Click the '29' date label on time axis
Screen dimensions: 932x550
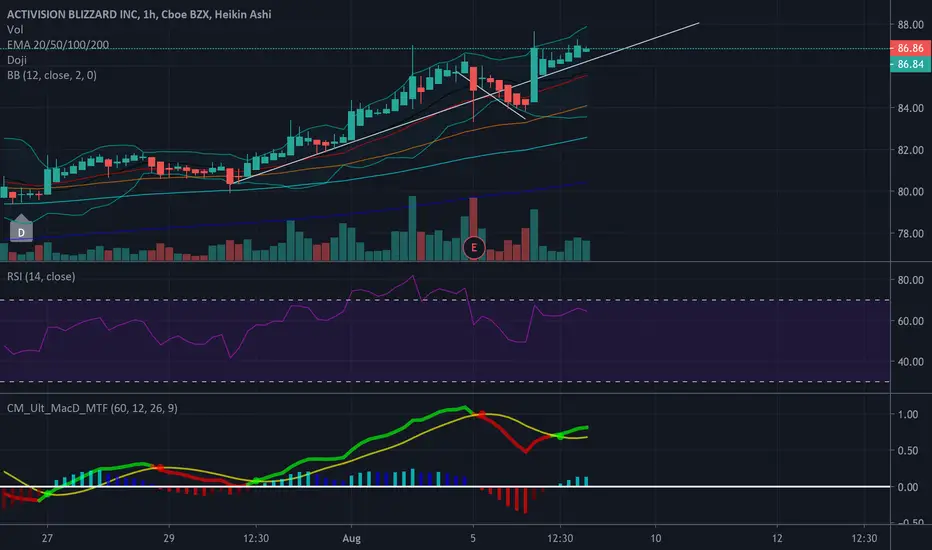tap(169, 539)
